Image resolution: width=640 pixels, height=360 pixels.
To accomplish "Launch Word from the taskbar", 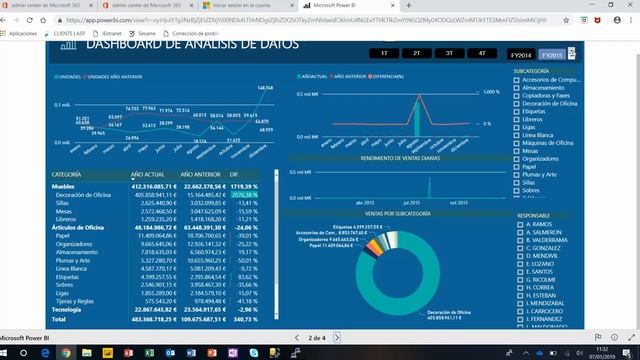I will pos(191,353).
